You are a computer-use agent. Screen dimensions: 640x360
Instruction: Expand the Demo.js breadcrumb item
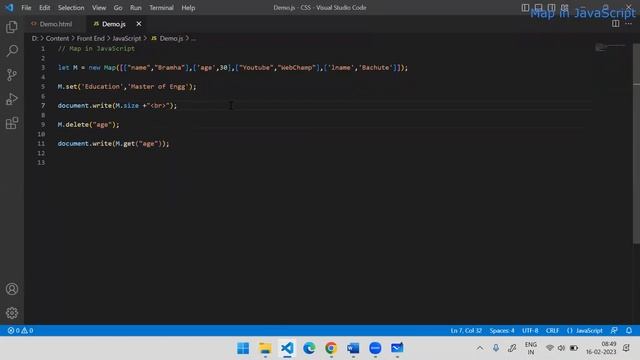click(167, 38)
